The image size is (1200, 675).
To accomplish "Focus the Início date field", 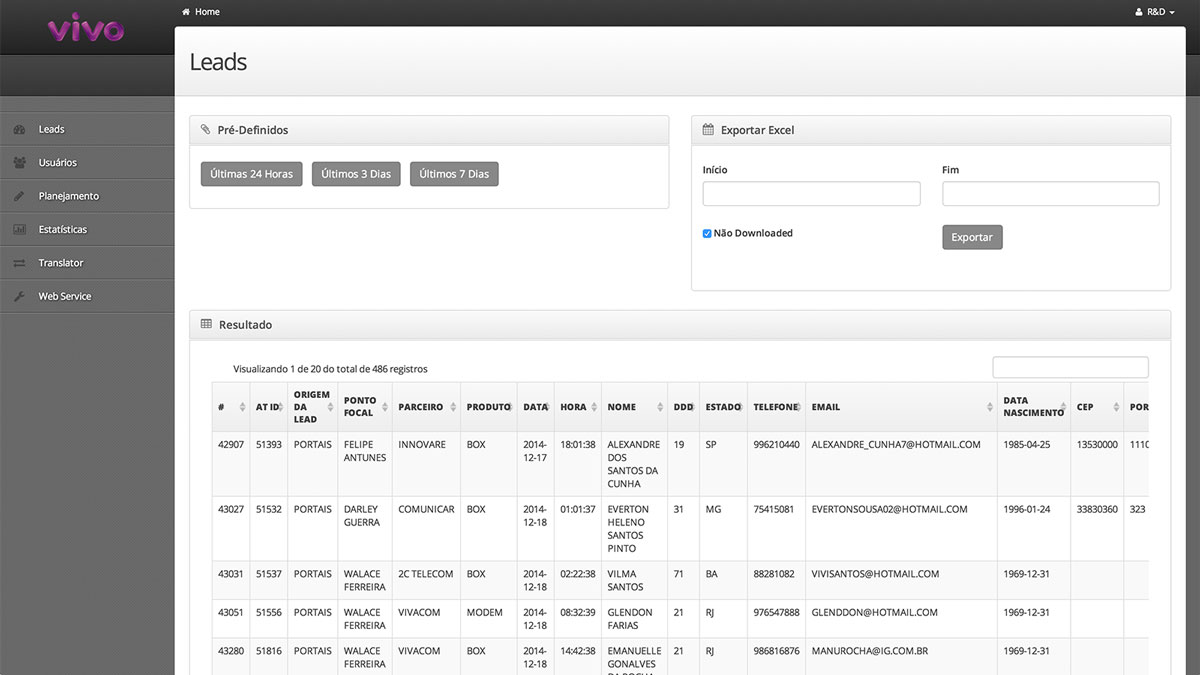I will pos(811,194).
